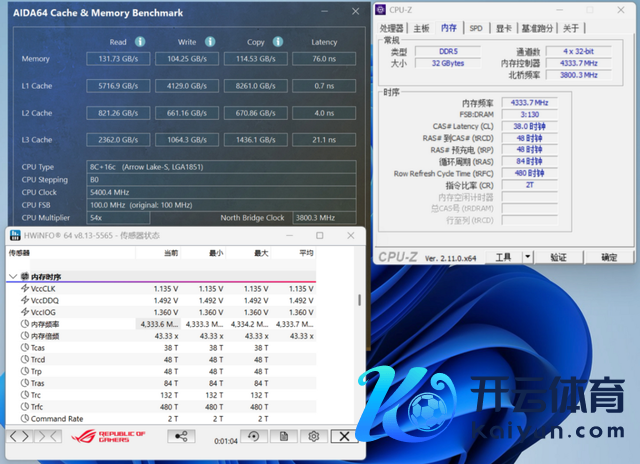Select the 基准跑分 tab in CPU-Z
Image resolution: width=640 pixels, height=464 pixels.
(x=540, y=29)
